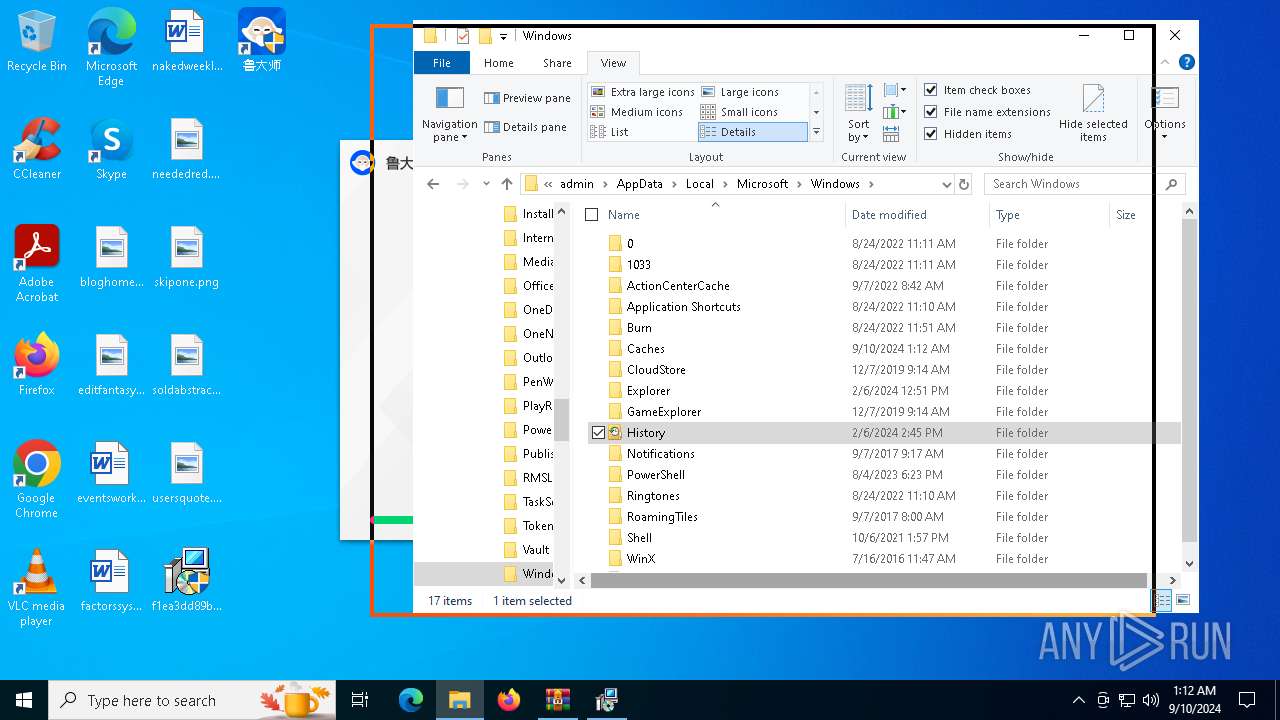Screen dimensions: 1280x720
Task: Switch to the Share ribbon tab
Action: point(557,63)
